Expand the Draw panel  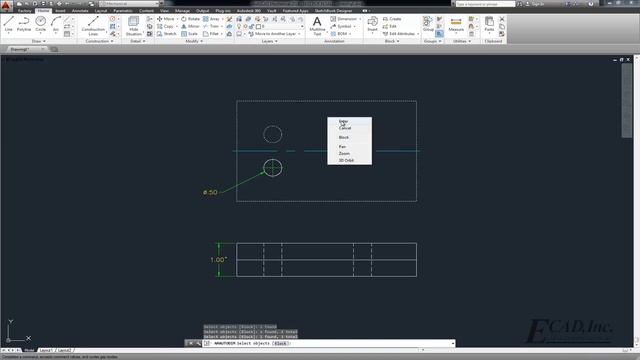[38, 41]
